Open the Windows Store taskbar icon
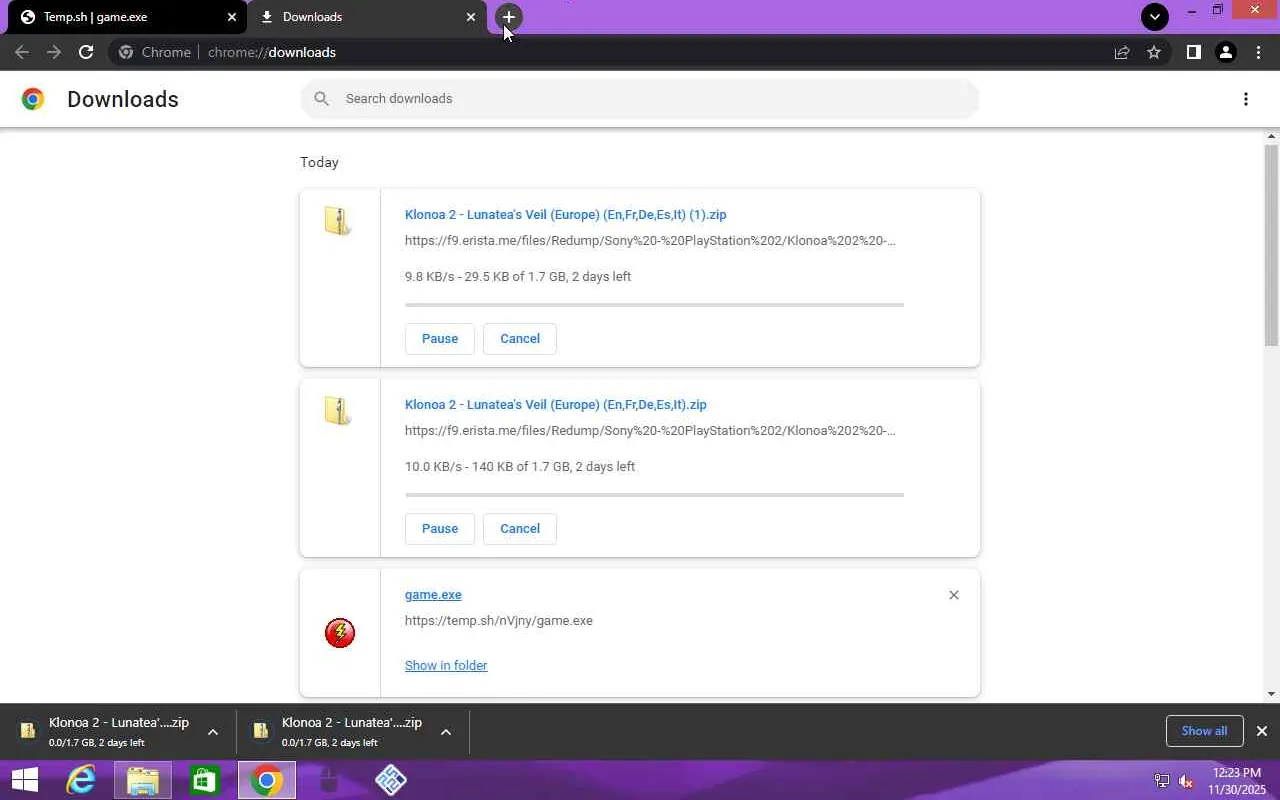This screenshot has height=800, width=1280. coord(205,780)
